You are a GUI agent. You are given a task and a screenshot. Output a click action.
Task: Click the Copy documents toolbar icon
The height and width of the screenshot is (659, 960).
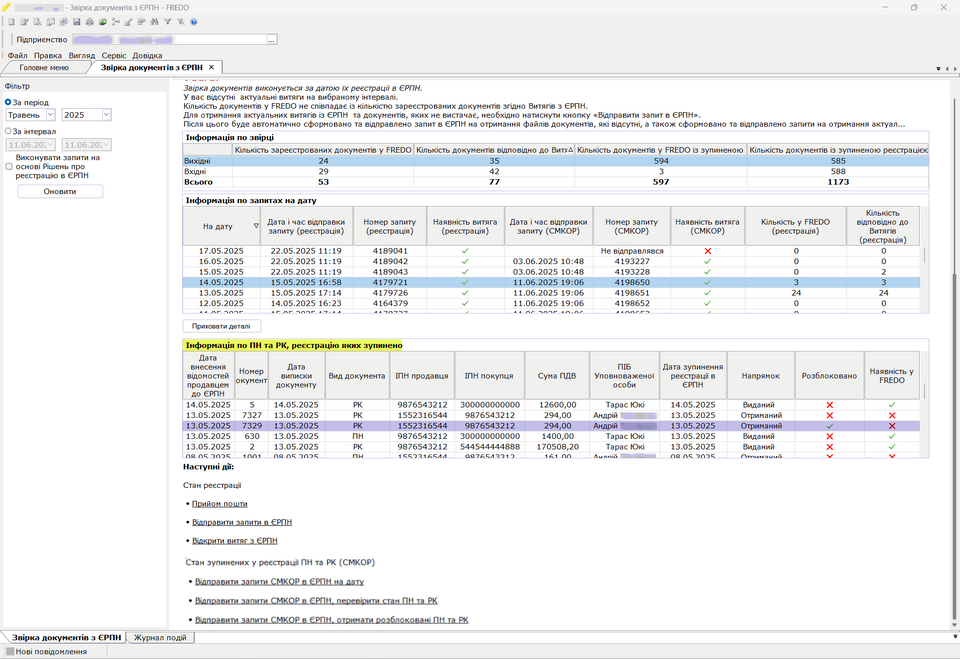51,21
